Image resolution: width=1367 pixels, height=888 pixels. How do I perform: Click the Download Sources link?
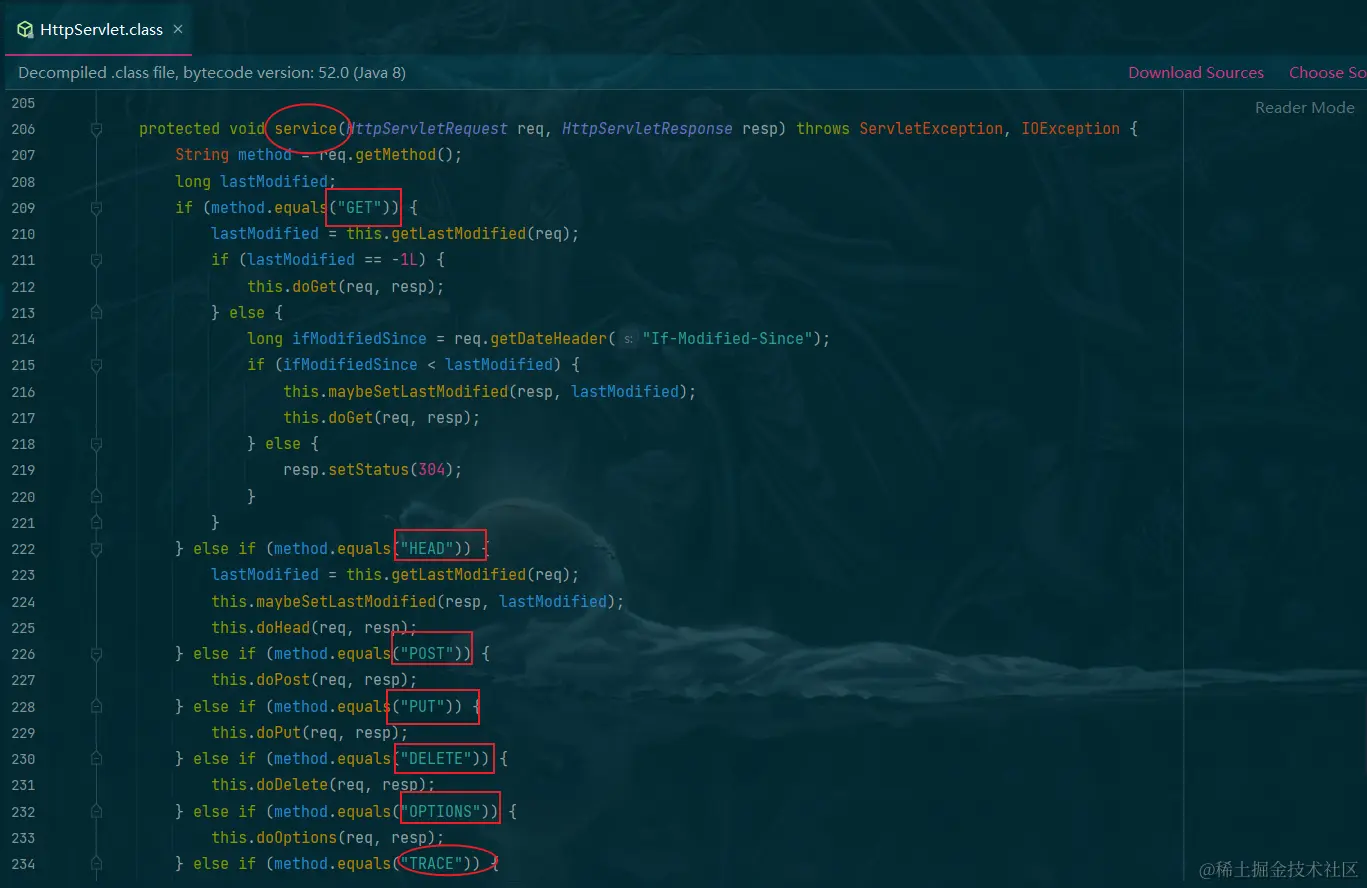click(1196, 72)
